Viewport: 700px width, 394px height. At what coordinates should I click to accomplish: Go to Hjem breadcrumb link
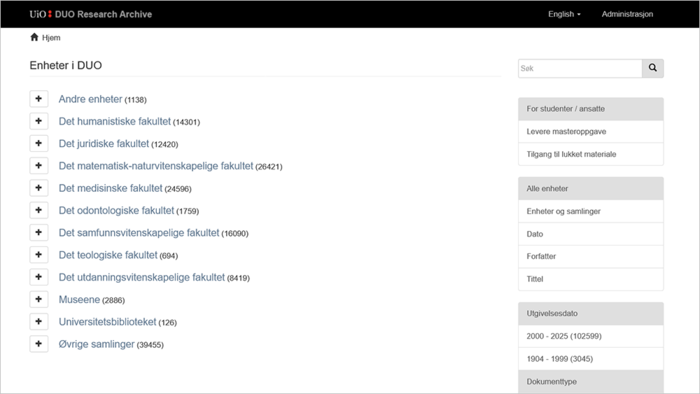coord(51,38)
